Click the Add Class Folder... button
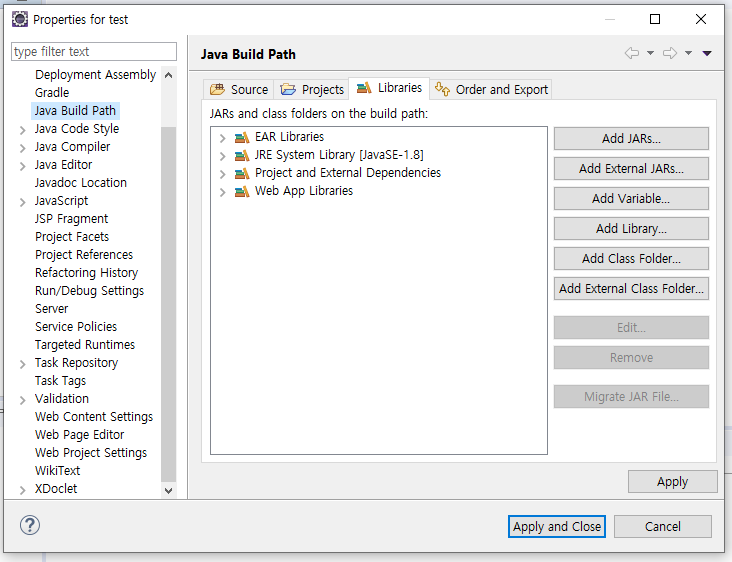Image resolution: width=732 pixels, height=562 pixels. 631,258
